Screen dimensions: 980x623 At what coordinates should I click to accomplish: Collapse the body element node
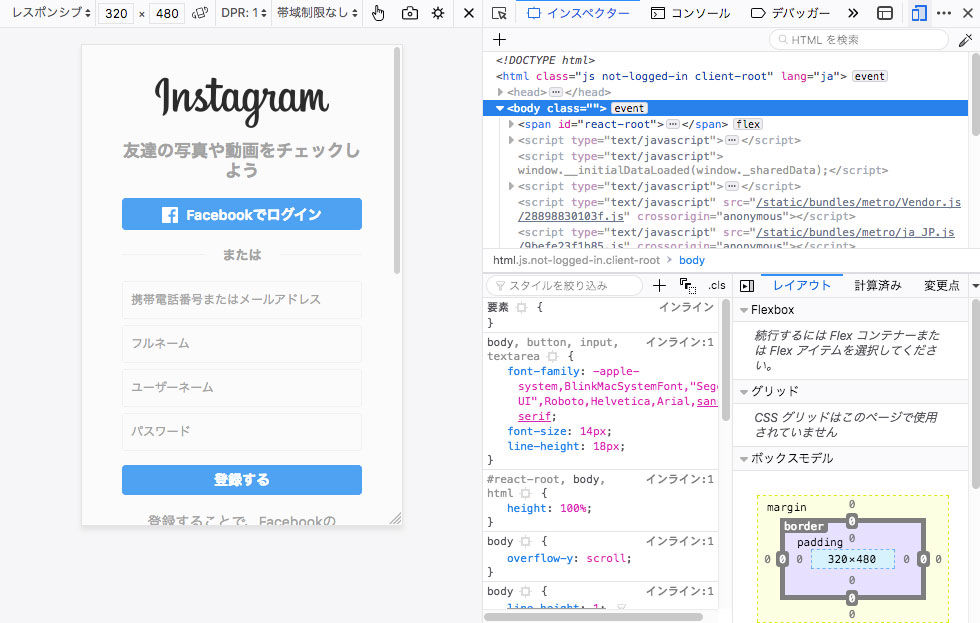click(500, 108)
